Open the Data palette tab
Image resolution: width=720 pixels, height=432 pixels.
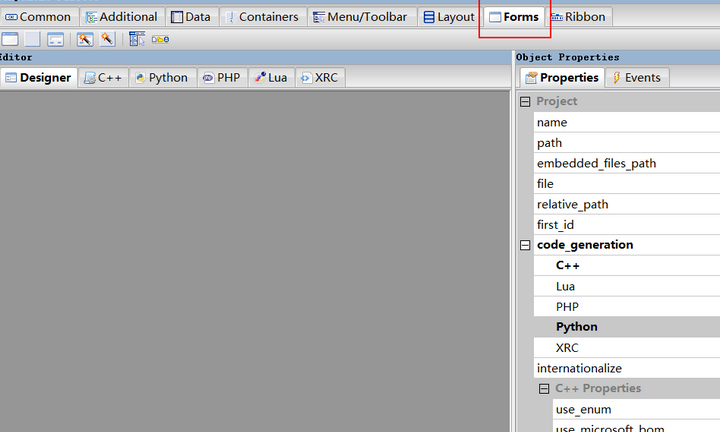pos(191,17)
